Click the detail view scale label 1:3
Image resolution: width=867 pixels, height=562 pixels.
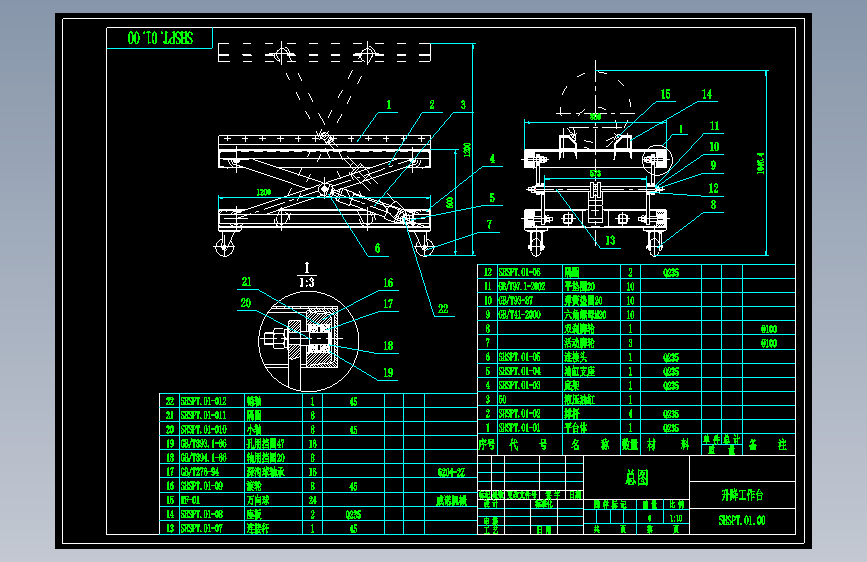tap(307, 283)
